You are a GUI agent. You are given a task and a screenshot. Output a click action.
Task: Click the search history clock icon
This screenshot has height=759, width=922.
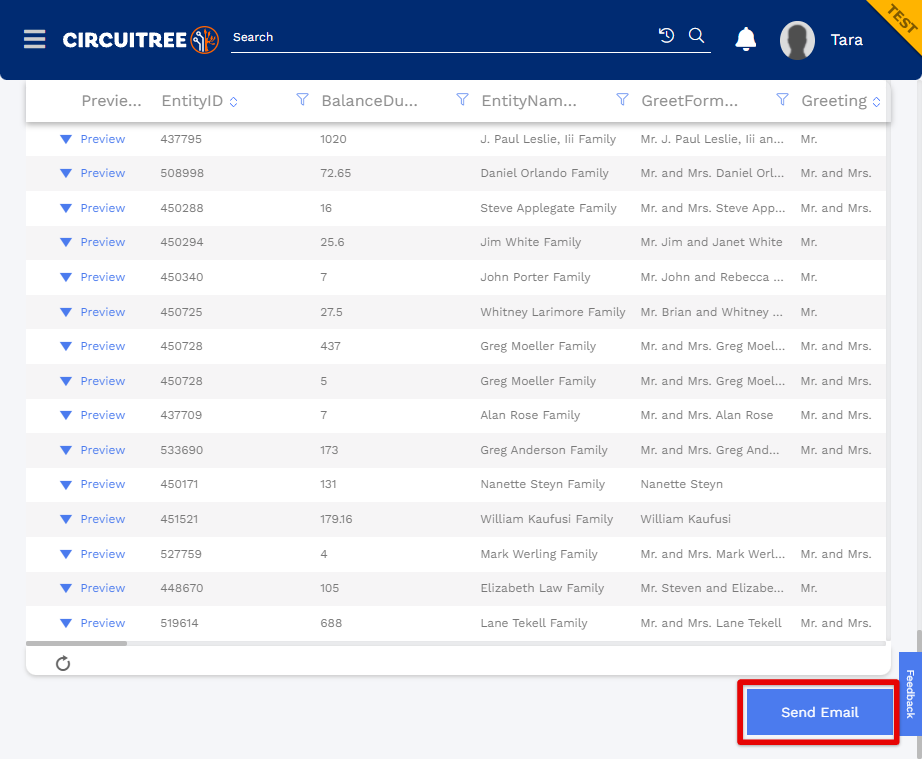tap(666, 36)
